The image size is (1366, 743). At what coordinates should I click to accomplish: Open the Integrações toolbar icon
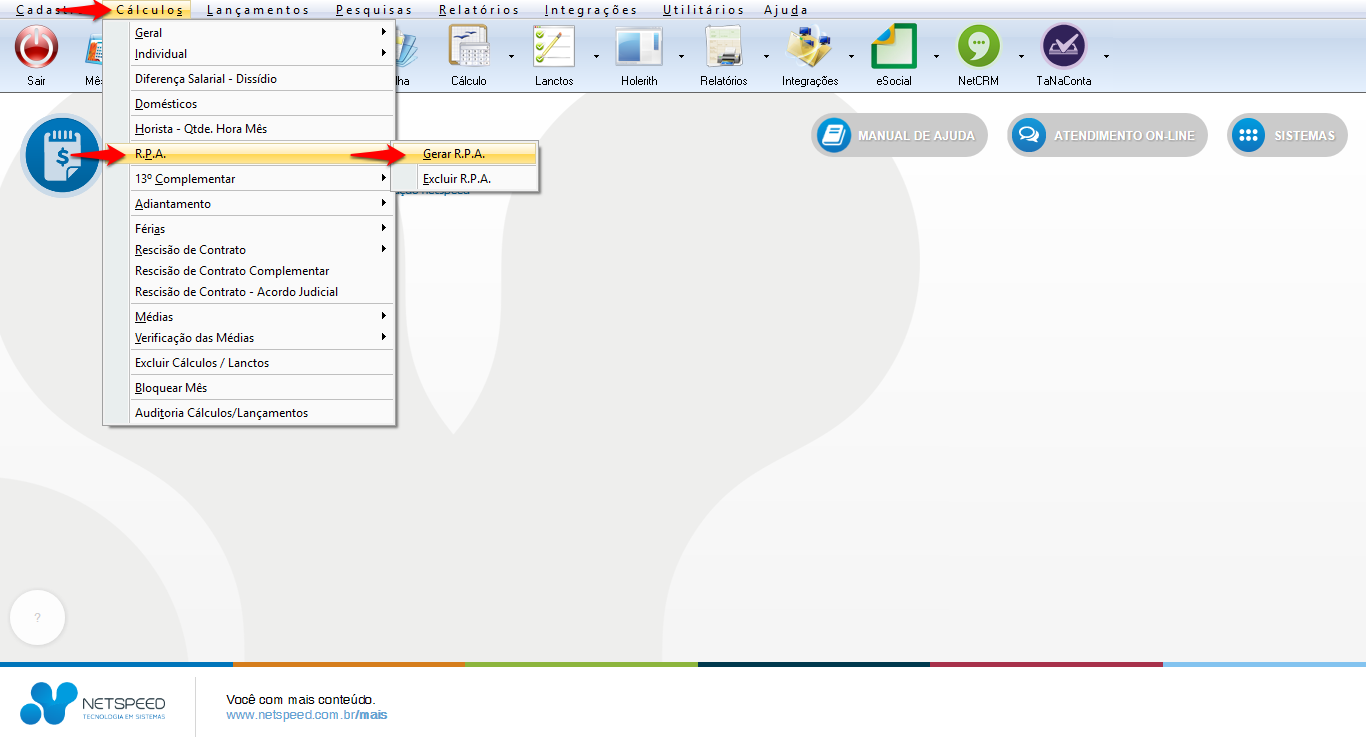pyautogui.click(x=809, y=47)
